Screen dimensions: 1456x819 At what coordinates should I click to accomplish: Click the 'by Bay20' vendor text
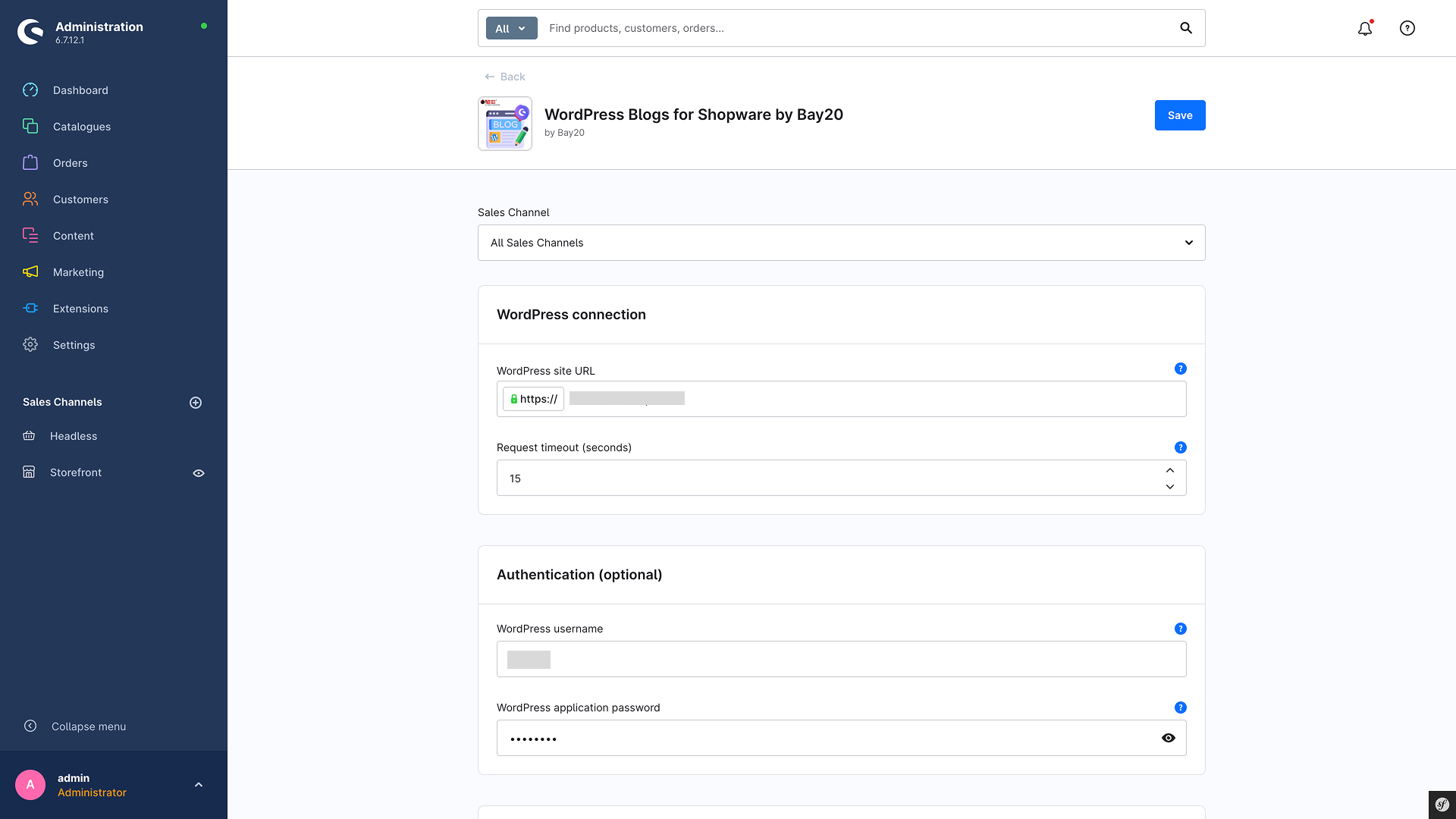click(564, 133)
